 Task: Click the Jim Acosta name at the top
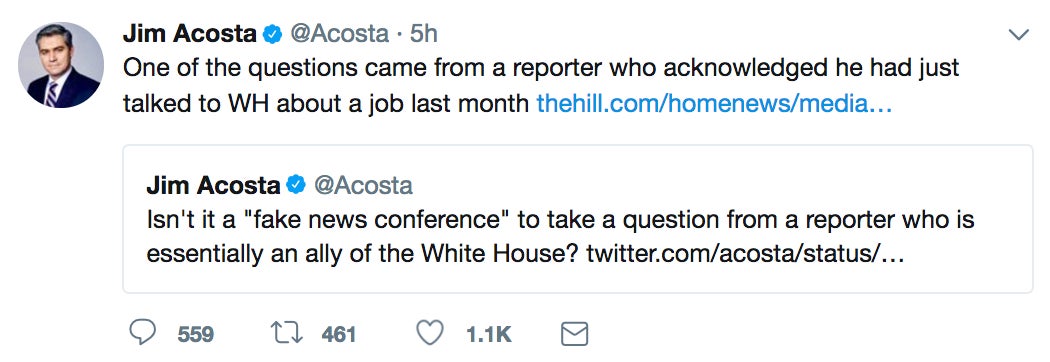(x=190, y=34)
